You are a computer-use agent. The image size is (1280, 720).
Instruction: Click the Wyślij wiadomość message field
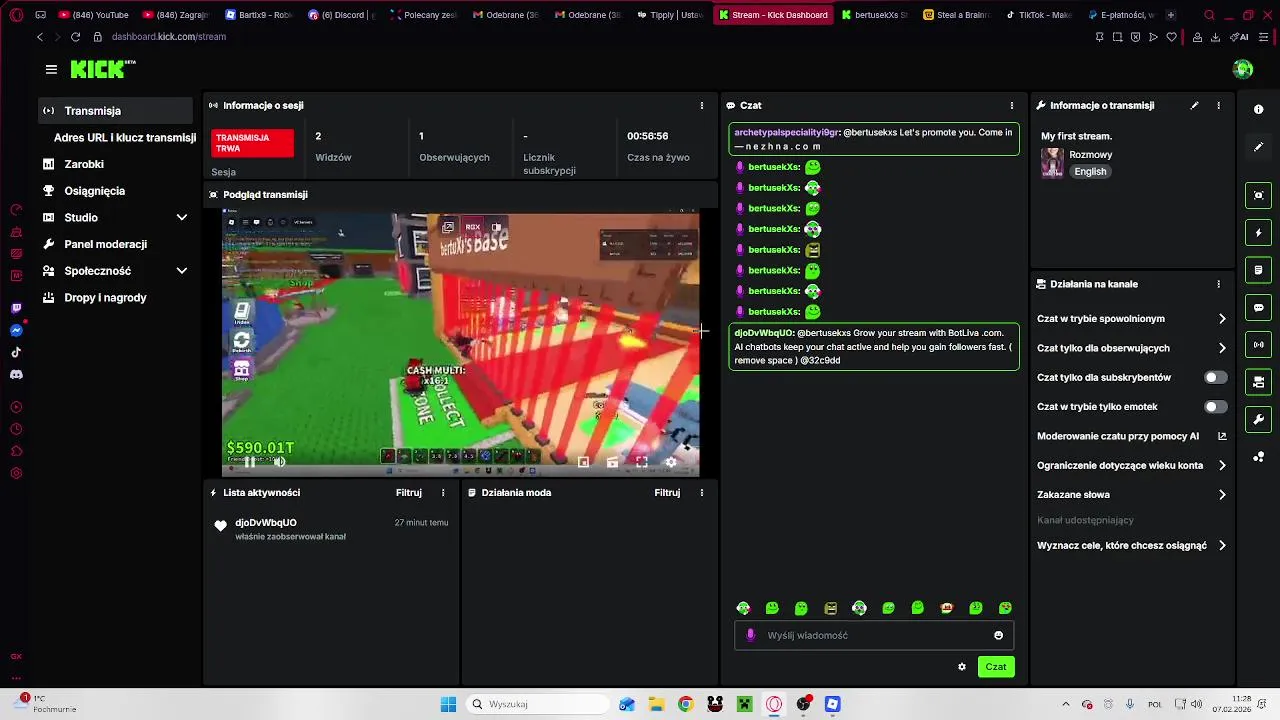click(874, 635)
